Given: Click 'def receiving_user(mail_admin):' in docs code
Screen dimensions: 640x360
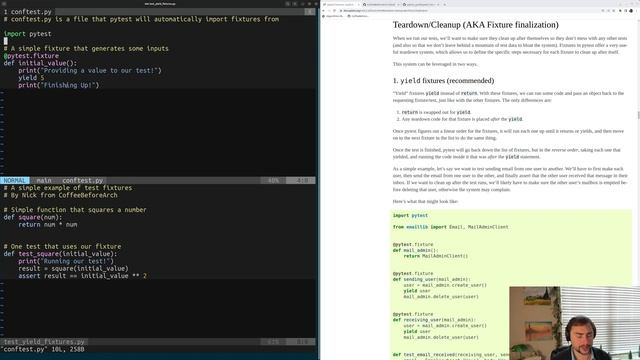Looking at the screenshot, I should click(x=434, y=320).
